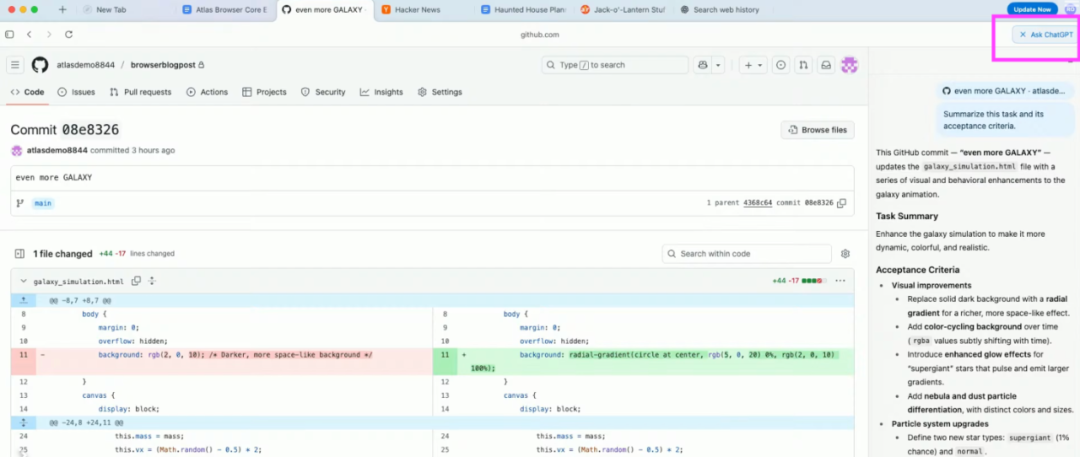Click the issues icon in GitHub header
1080x457 pixels.
pyautogui.click(x=781, y=65)
